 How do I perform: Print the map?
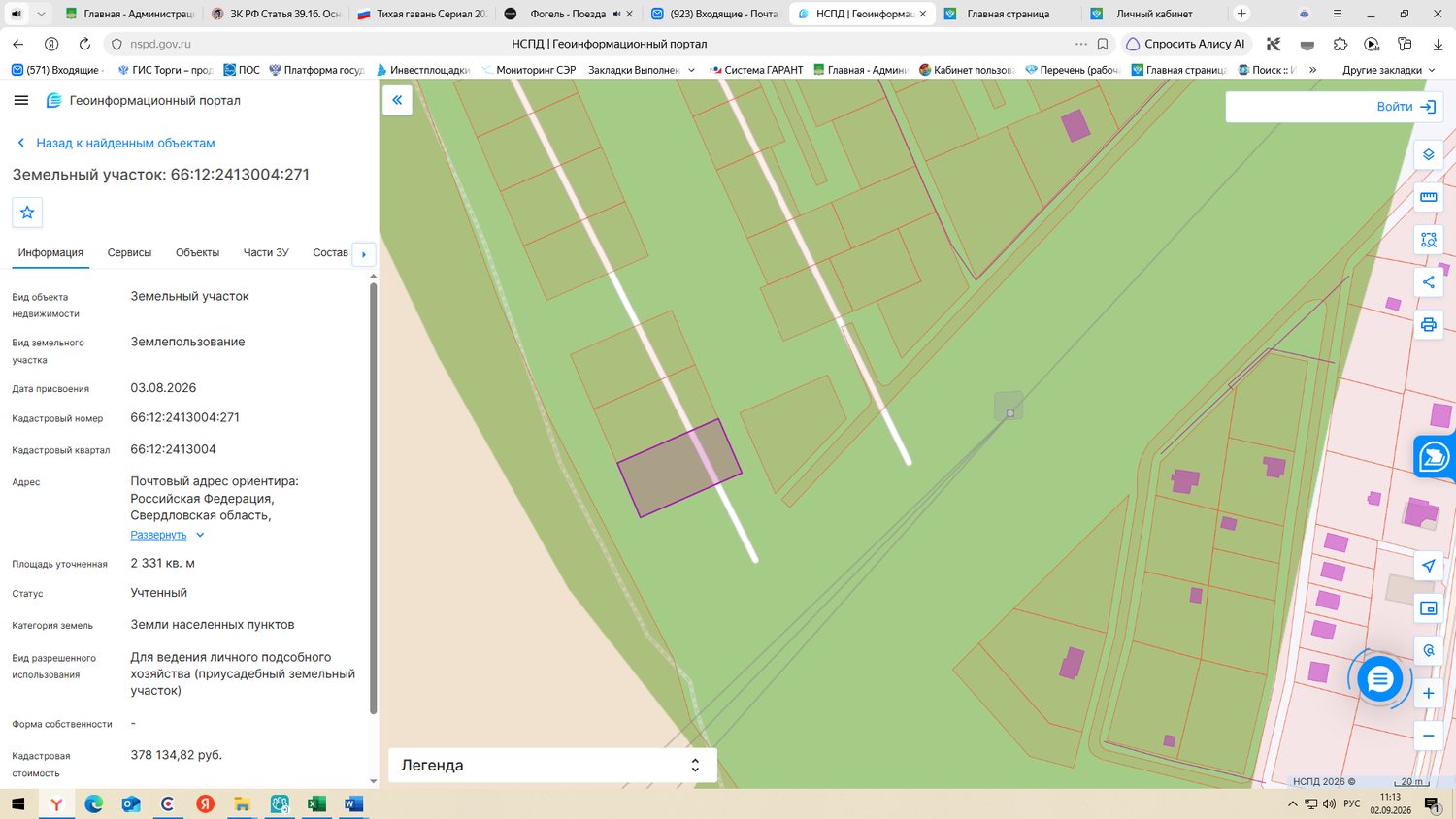(x=1428, y=325)
